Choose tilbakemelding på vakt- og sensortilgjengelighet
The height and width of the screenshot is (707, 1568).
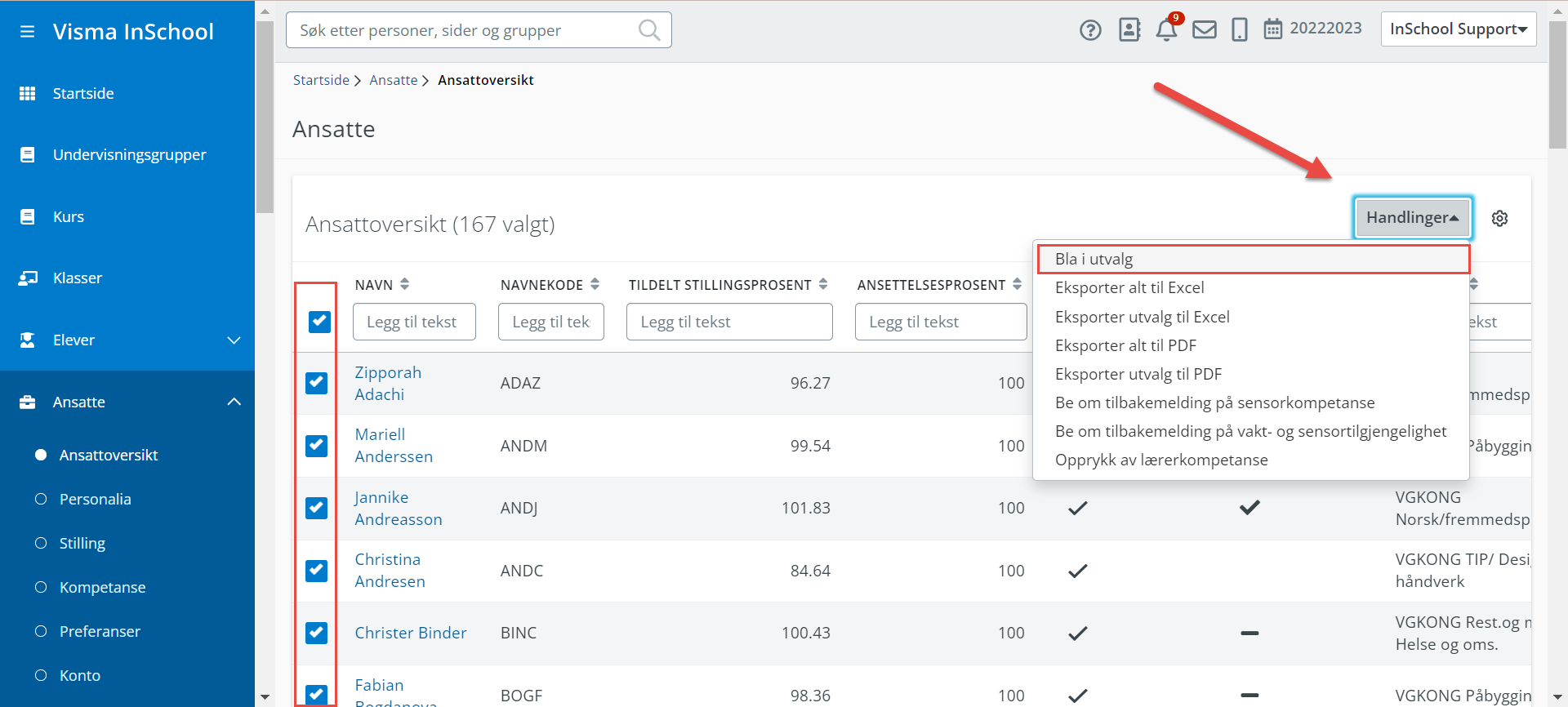click(x=1250, y=431)
